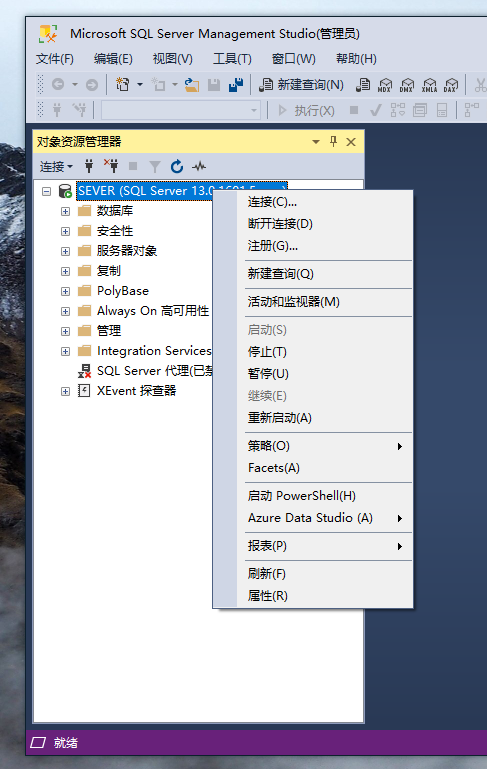Open the dropdown arrow beside New Project
487x769 pixels.
coord(140,84)
